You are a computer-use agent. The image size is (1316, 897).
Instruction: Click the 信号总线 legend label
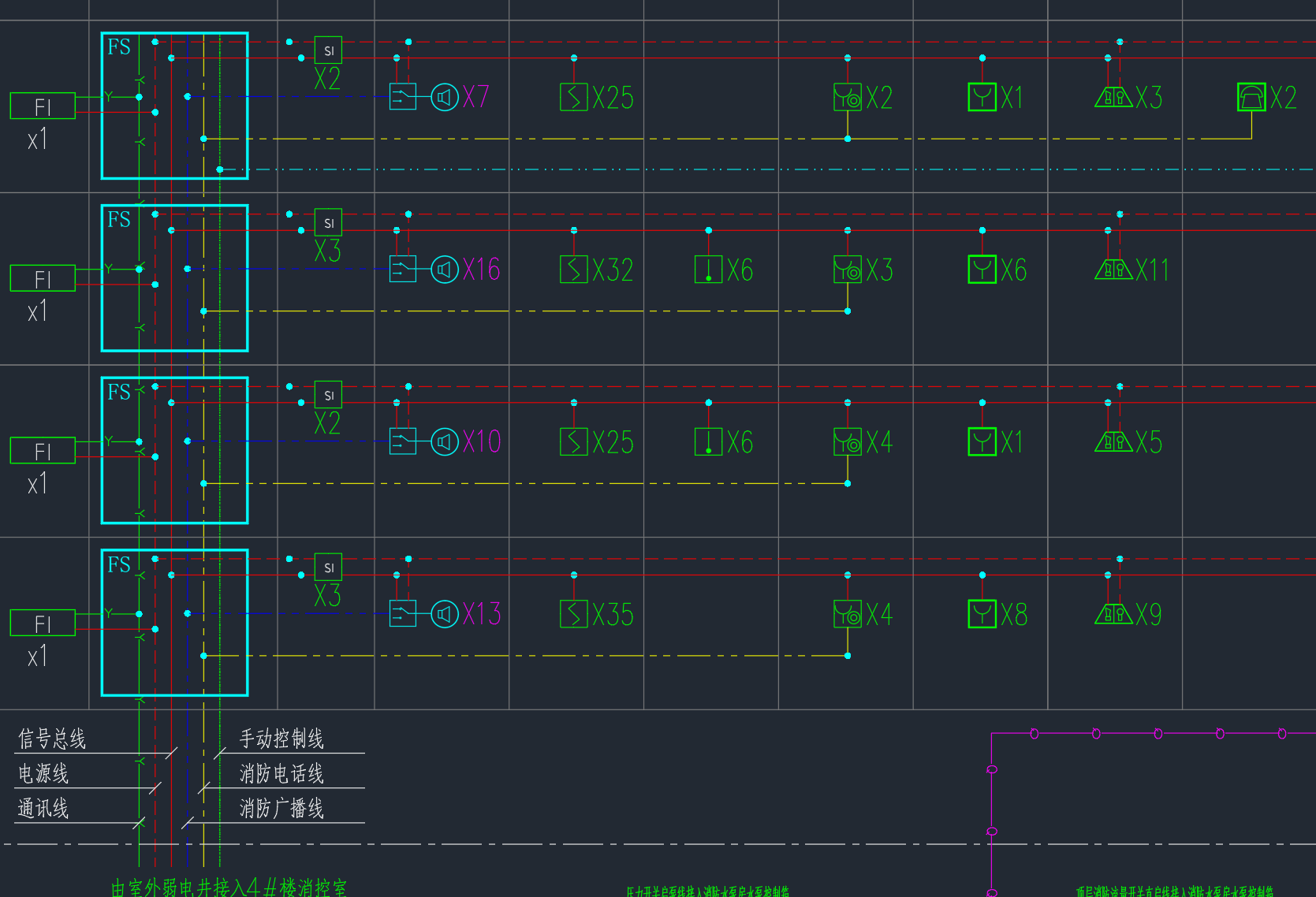pos(52,739)
